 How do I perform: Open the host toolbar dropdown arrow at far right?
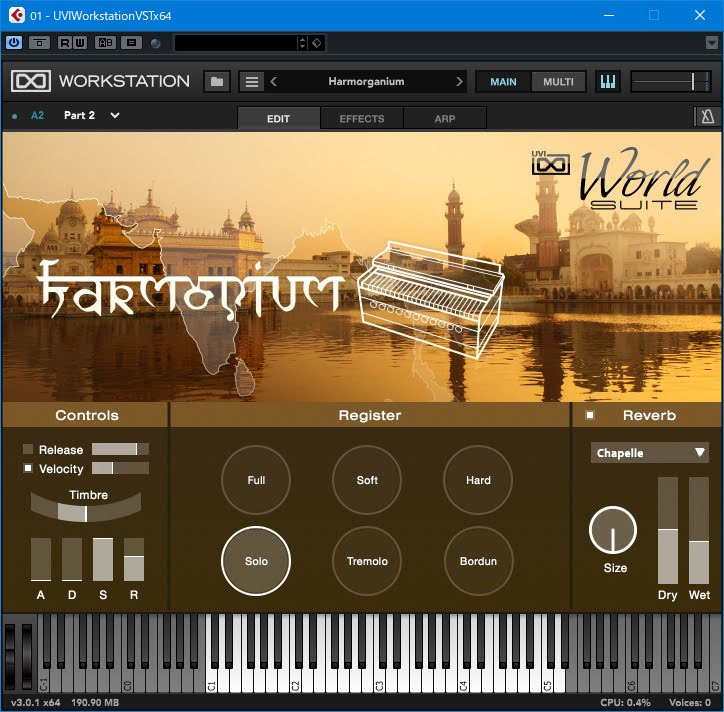(712, 43)
